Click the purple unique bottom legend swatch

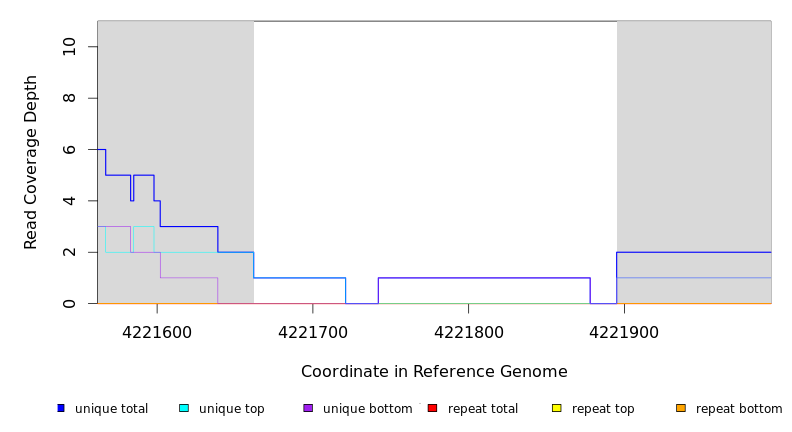pos(308,408)
